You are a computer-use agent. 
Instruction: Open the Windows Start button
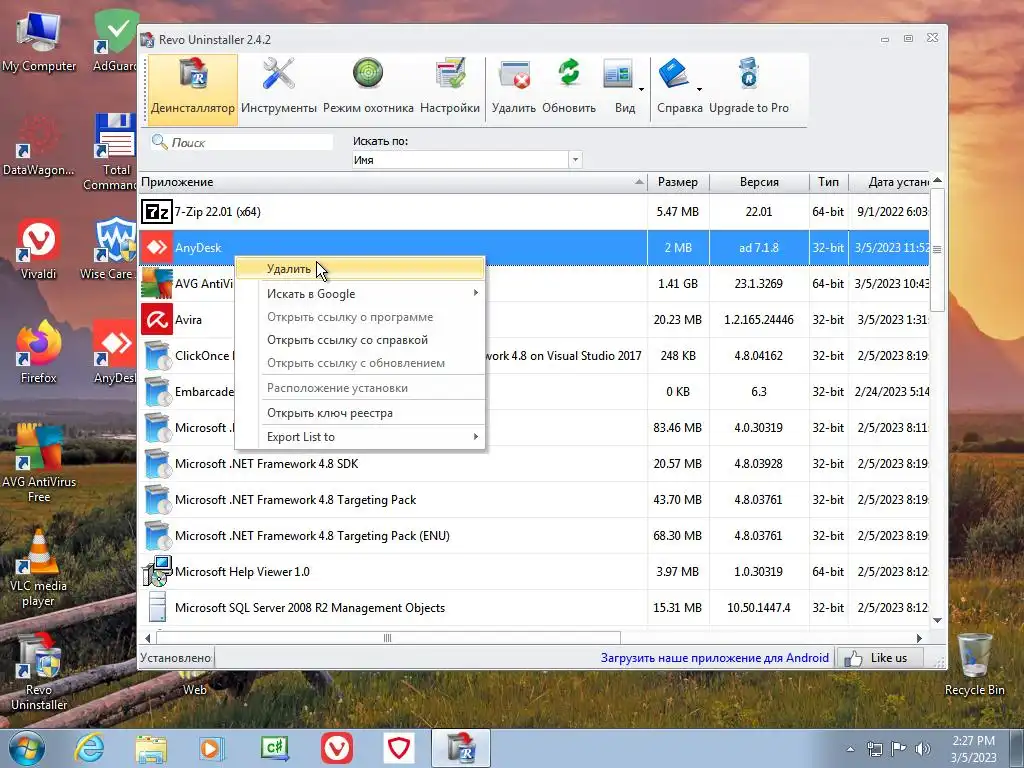tap(27, 748)
